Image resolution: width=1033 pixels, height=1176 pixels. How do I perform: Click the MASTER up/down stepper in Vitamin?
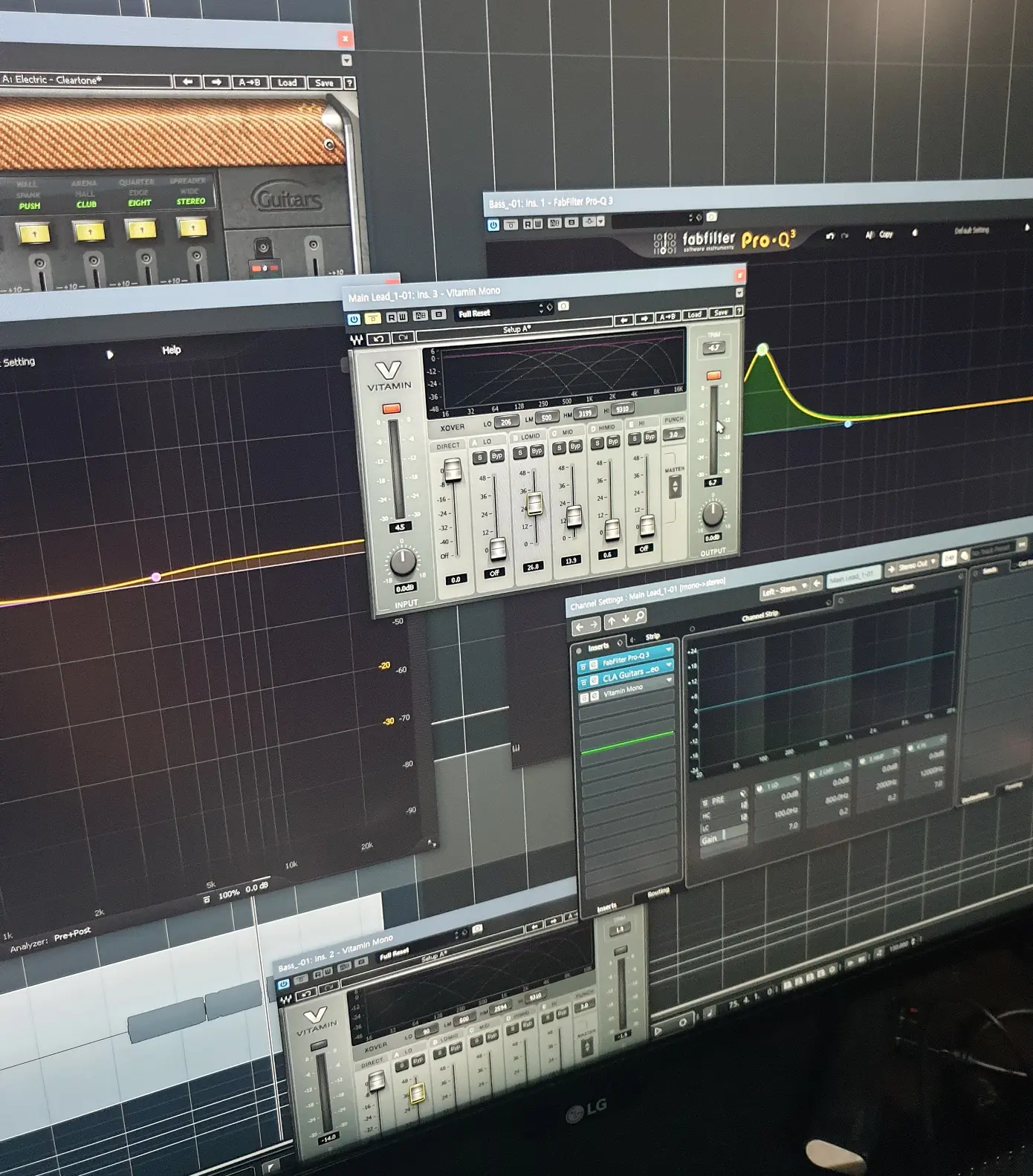click(x=675, y=487)
